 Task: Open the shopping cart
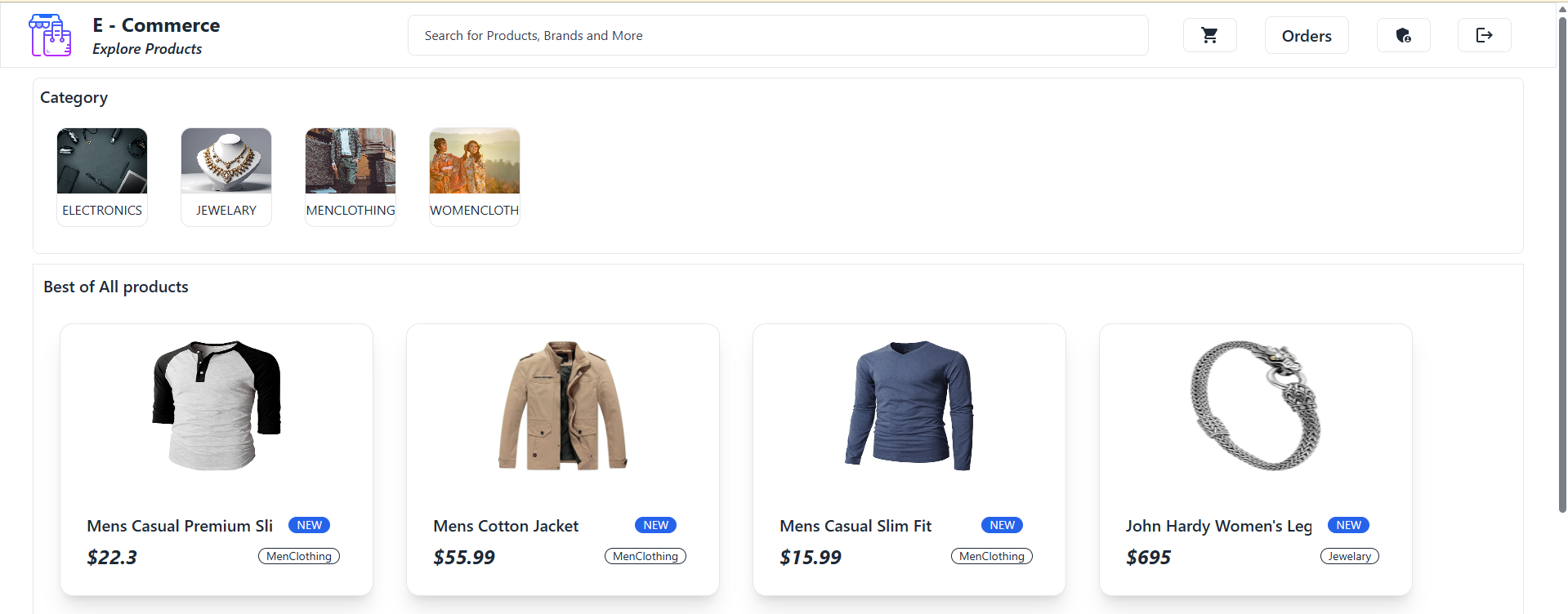tap(1209, 35)
